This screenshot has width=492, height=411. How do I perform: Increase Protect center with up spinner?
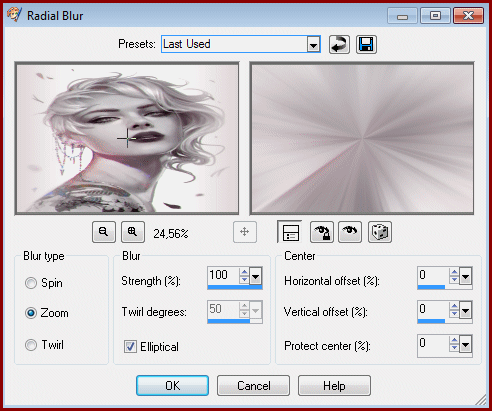454,340
